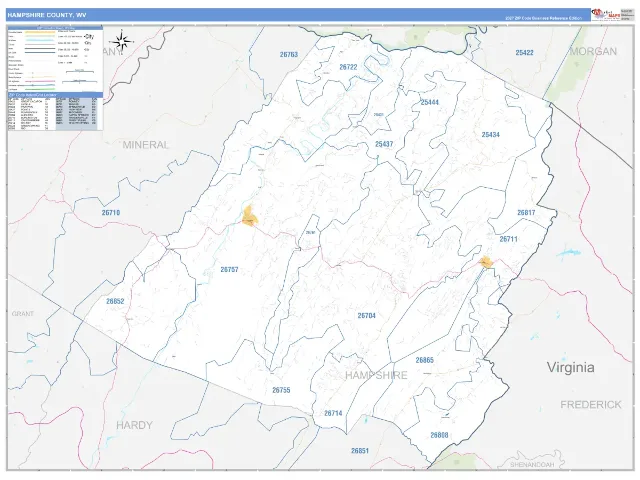Click ZIP code label 25434
Viewport: 640px width, 480px height.
[491, 134]
